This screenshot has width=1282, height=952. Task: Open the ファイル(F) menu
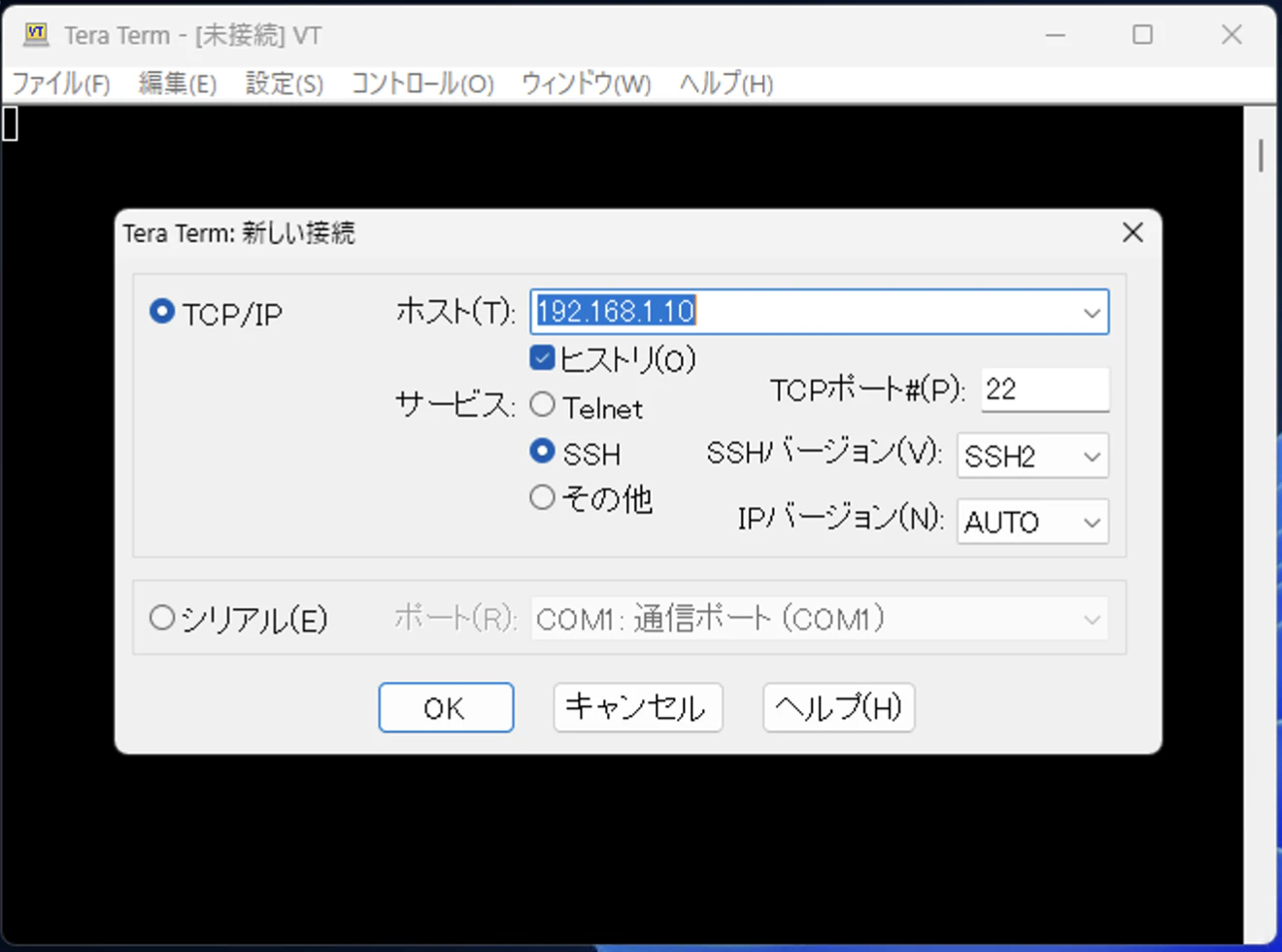click(60, 85)
